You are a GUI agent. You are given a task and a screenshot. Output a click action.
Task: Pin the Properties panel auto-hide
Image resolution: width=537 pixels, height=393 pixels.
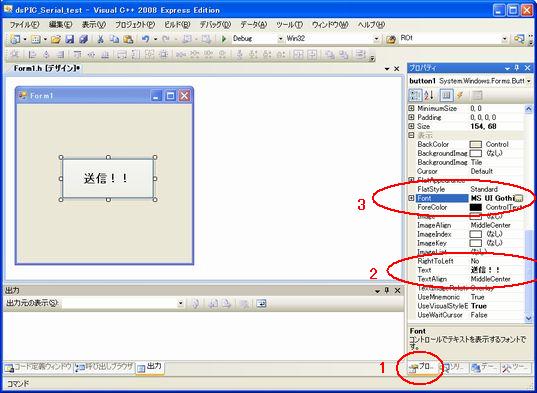pos(517,68)
